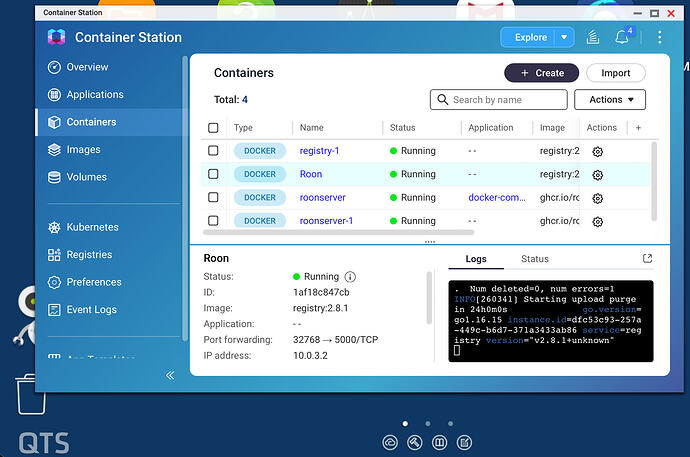
Task: Open the Kubernetes page
Action: coord(83,227)
